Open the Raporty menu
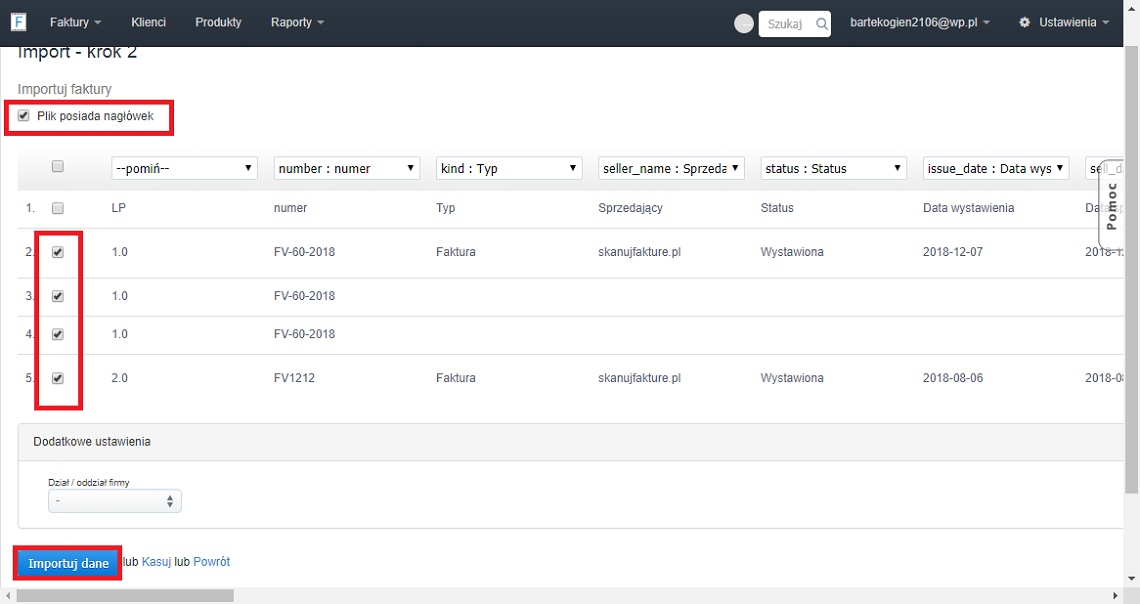The height and width of the screenshot is (604, 1140). click(x=297, y=22)
